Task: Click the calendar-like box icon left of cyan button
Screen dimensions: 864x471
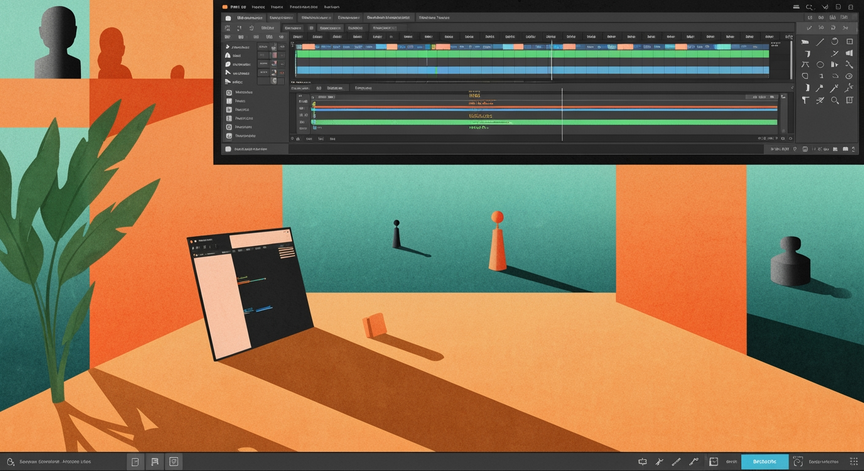Action: [714, 462]
